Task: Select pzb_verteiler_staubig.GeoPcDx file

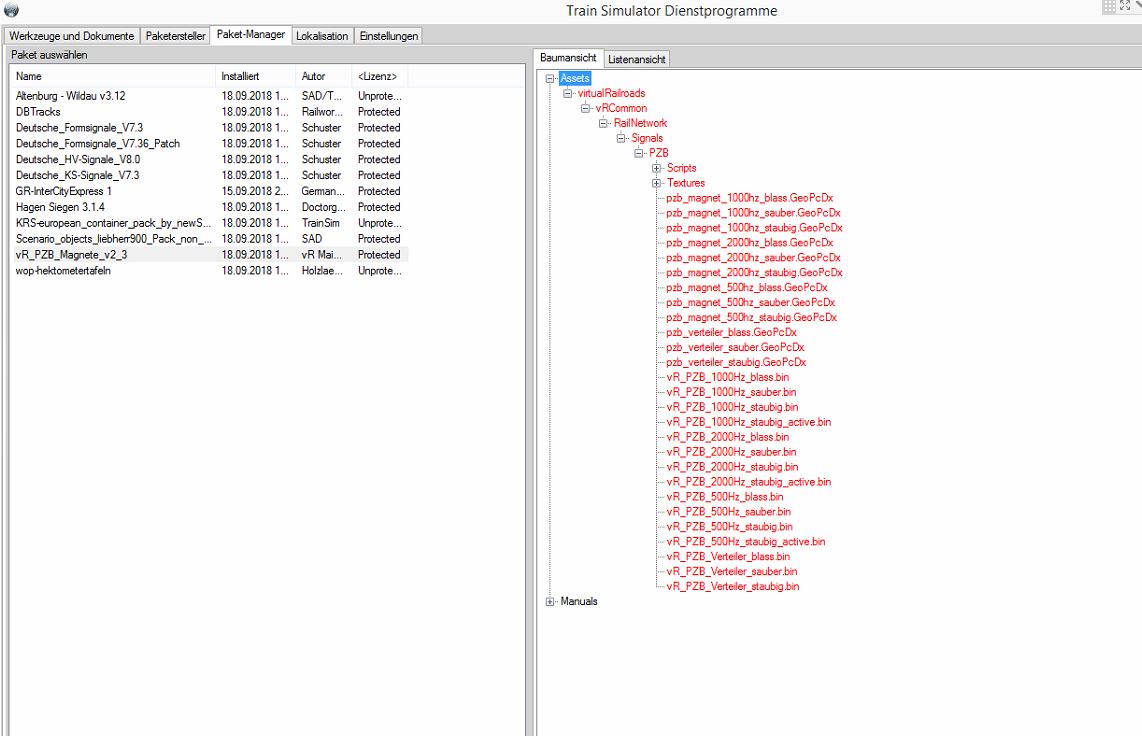Action: click(x=736, y=363)
